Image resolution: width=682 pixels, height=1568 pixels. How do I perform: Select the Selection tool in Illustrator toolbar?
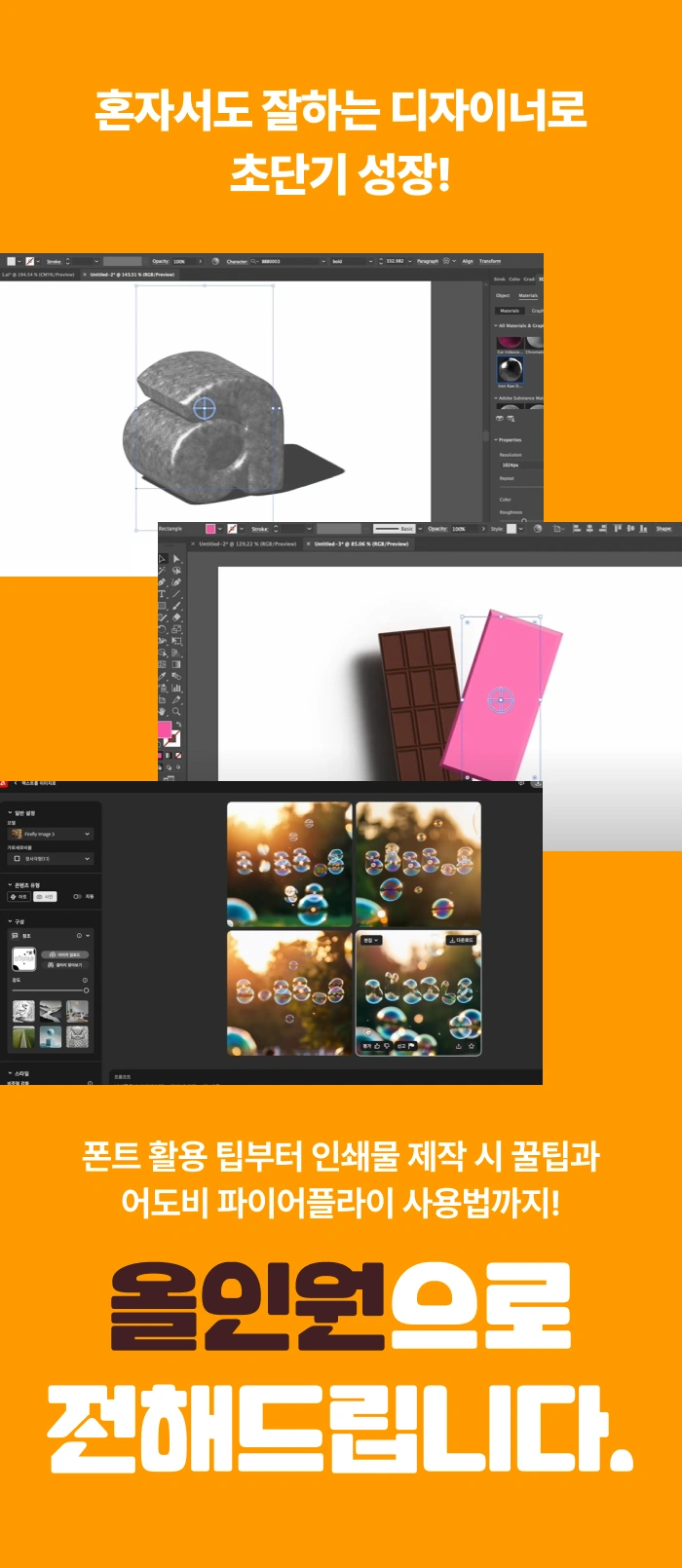[x=162, y=559]
